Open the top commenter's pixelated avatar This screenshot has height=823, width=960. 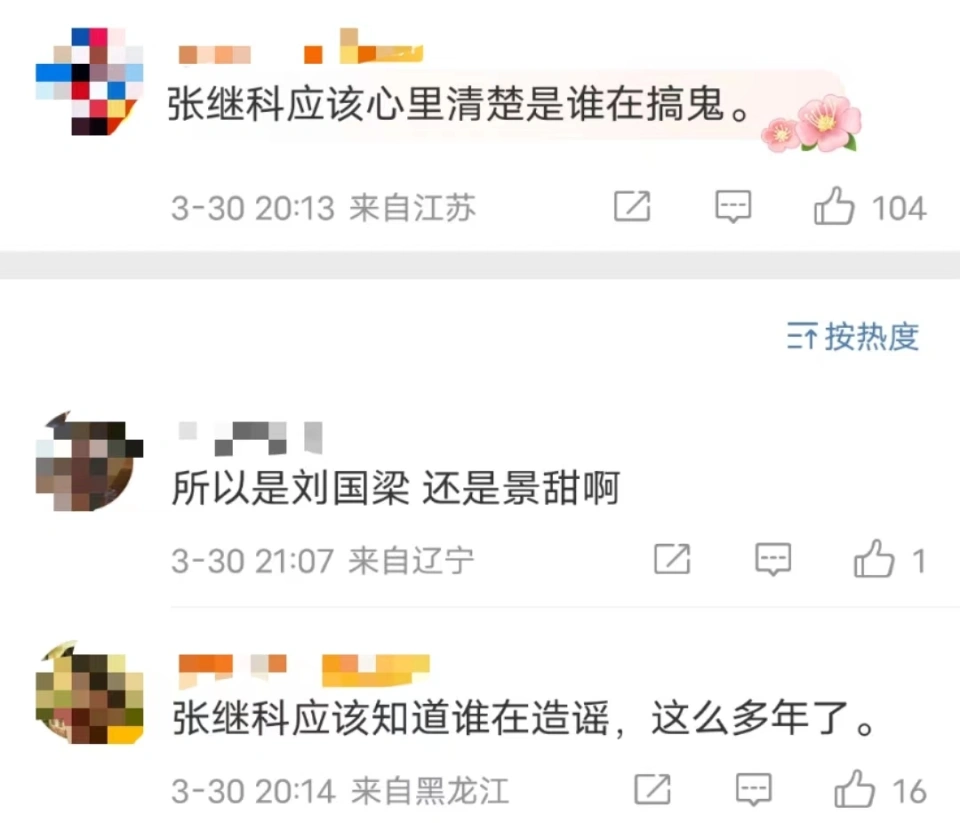89,81
